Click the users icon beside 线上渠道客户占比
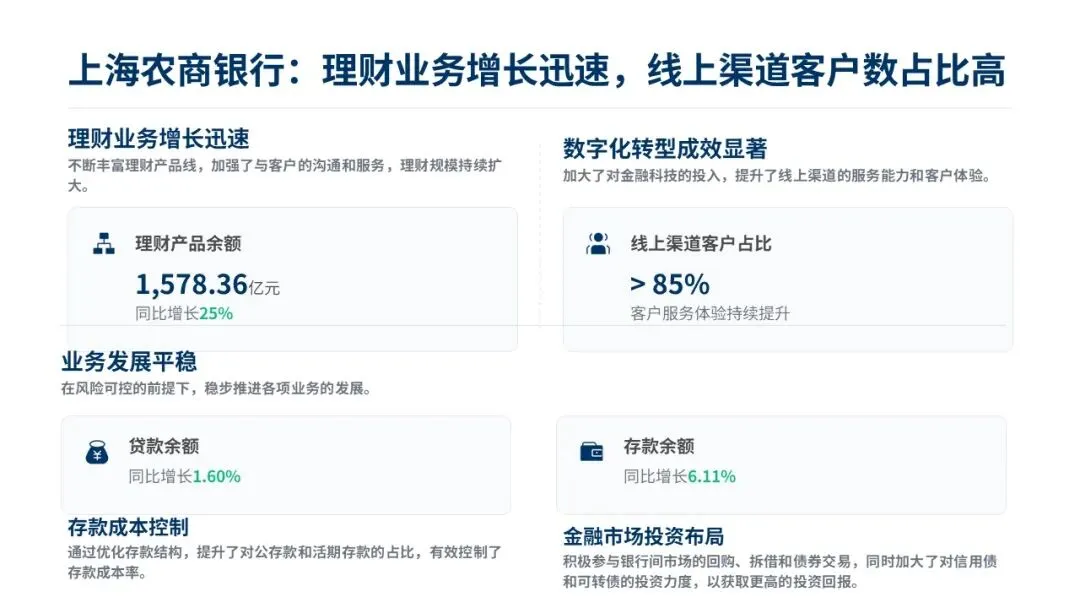Image resolution: width=1080 pixels, height=608 pixels. pos(598,243)
